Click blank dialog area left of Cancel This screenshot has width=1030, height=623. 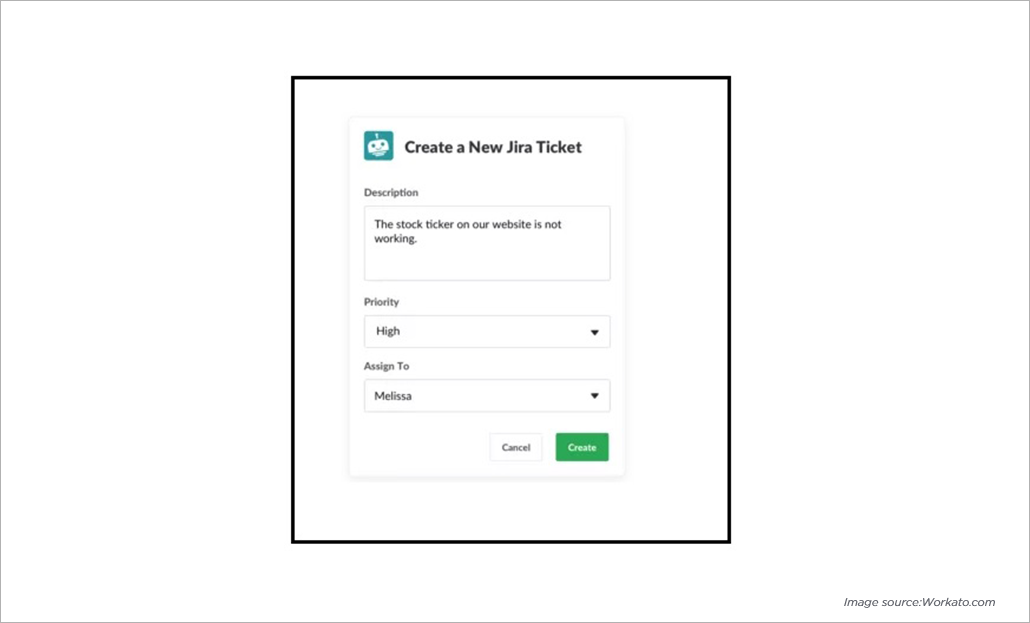[x=420, y=447]
